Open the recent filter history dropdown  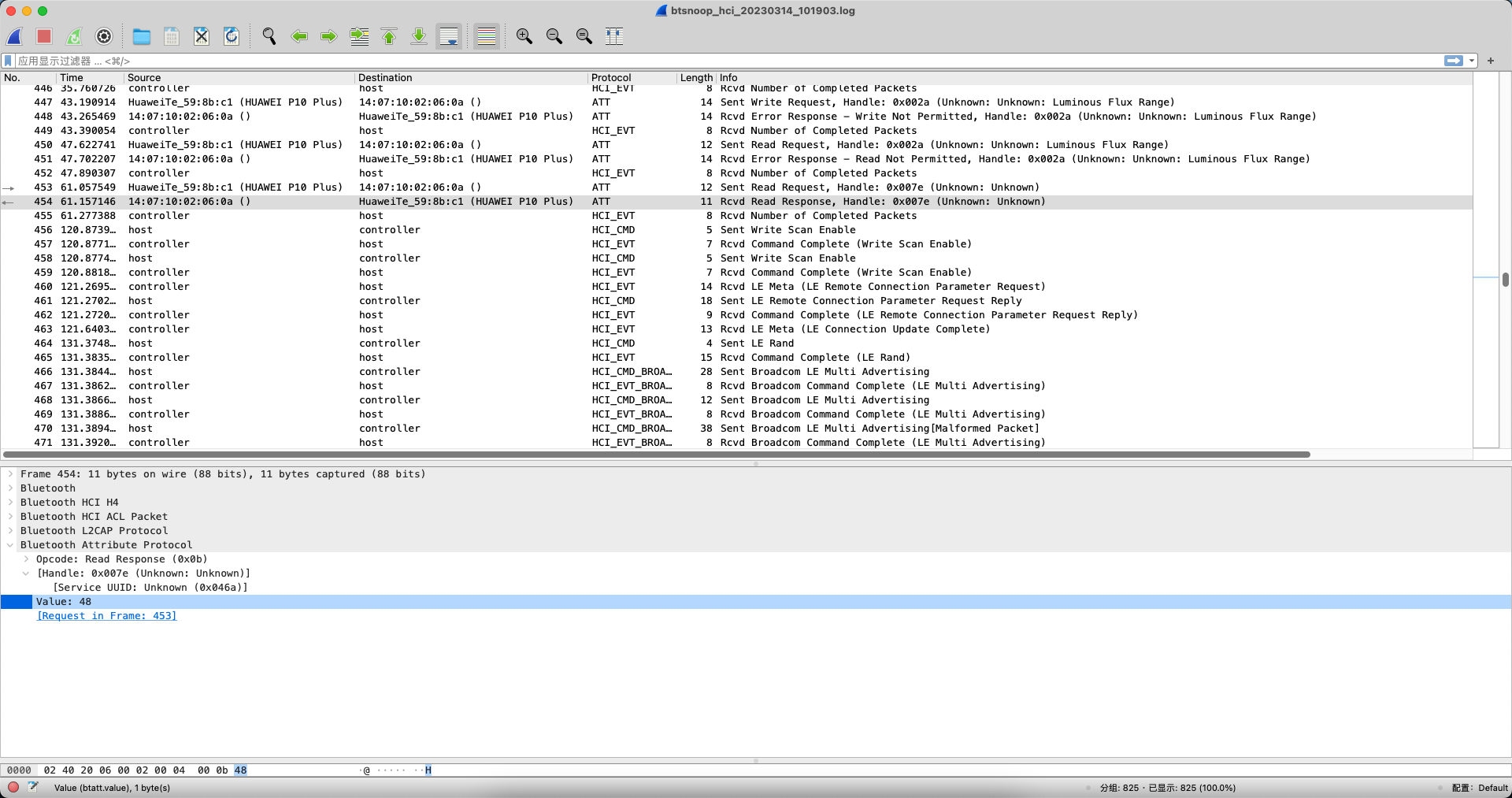coord(1471,61)
